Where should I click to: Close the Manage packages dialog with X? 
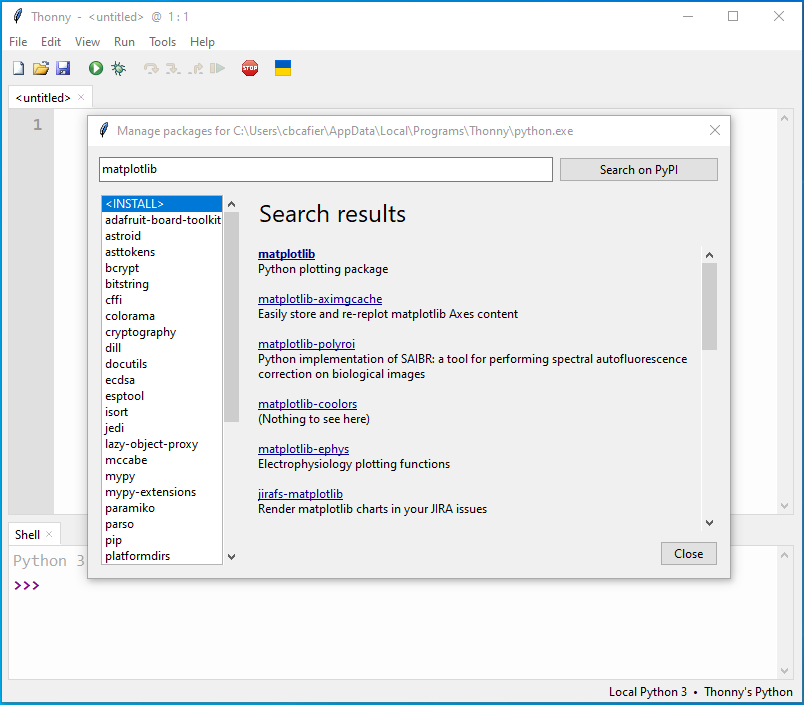[x=715, y=130]
